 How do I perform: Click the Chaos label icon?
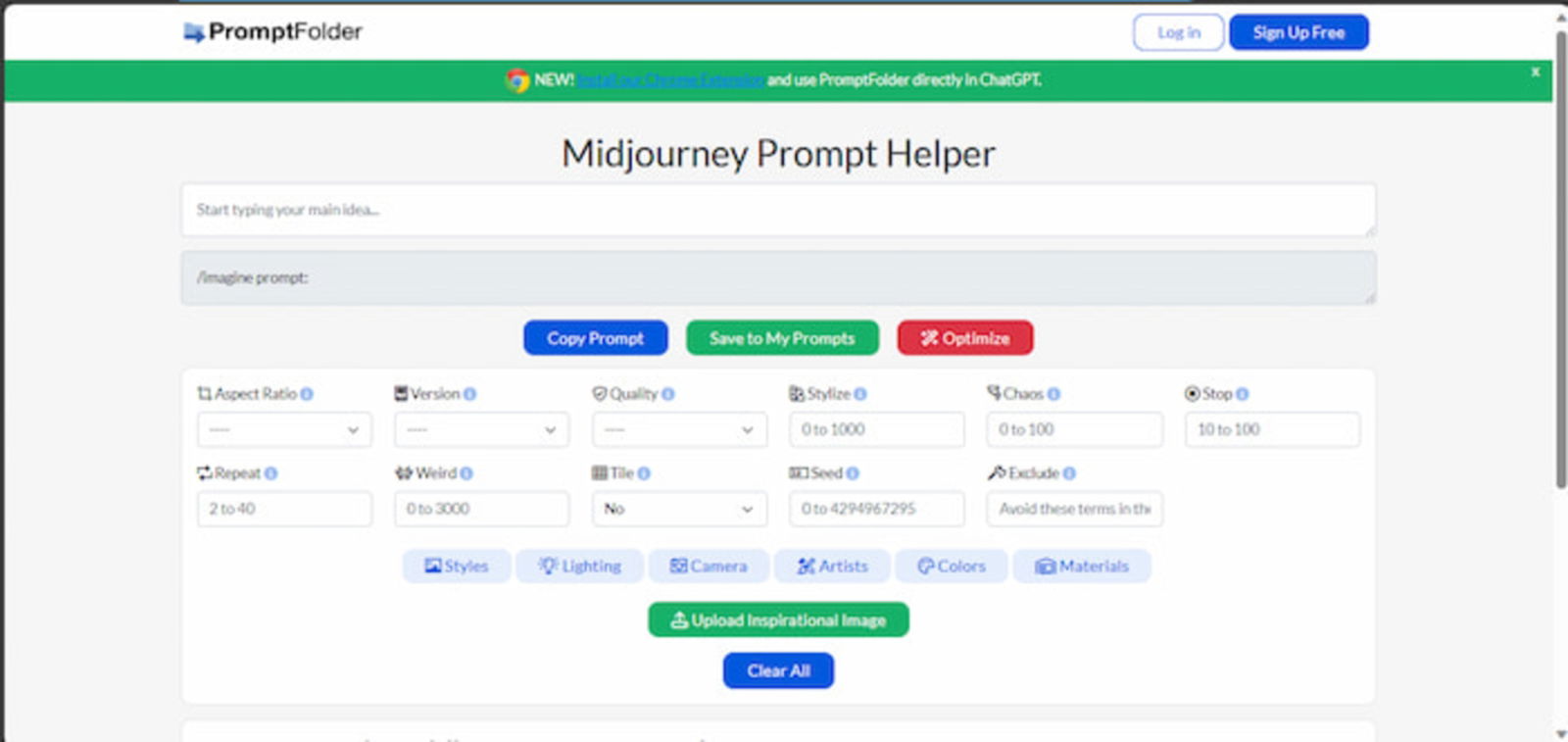(x=994, y=392)
